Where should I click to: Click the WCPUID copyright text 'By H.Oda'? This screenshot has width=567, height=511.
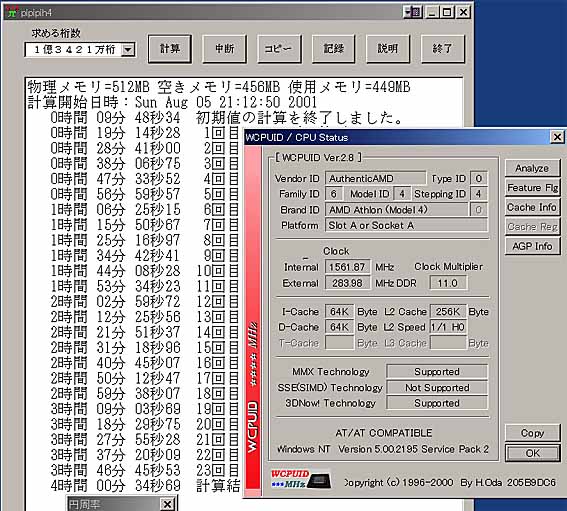(x=481, y=483)
